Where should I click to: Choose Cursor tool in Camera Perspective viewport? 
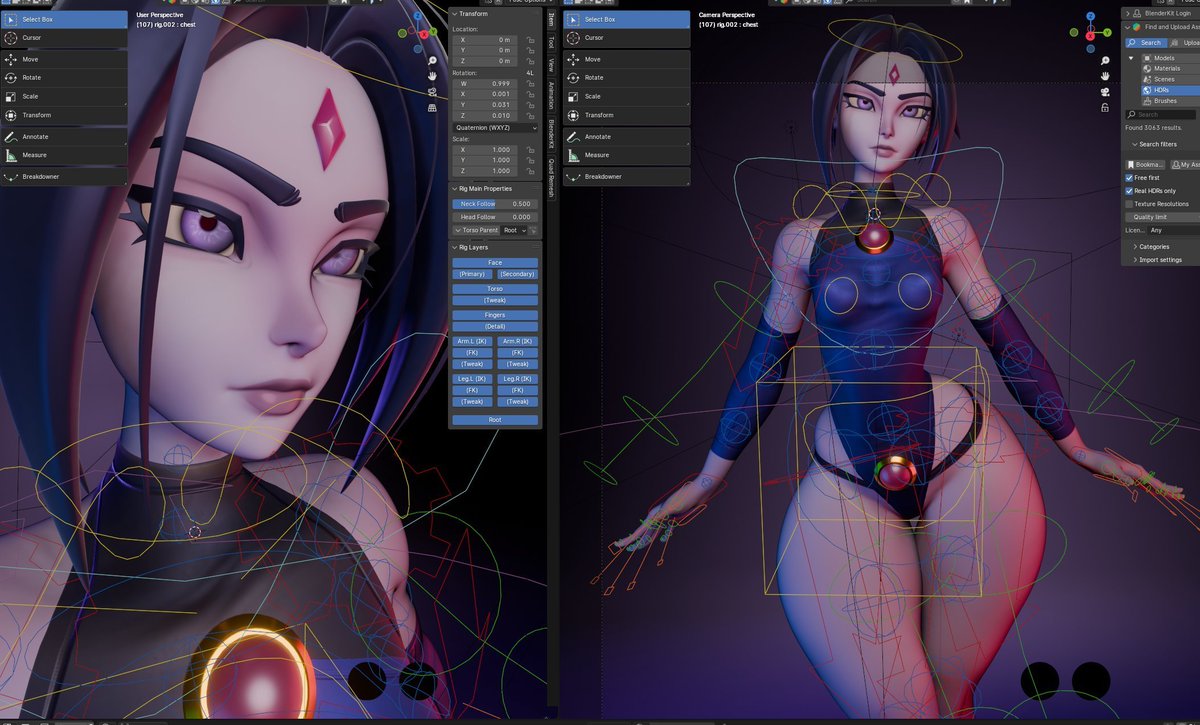[x=627, y=38]
